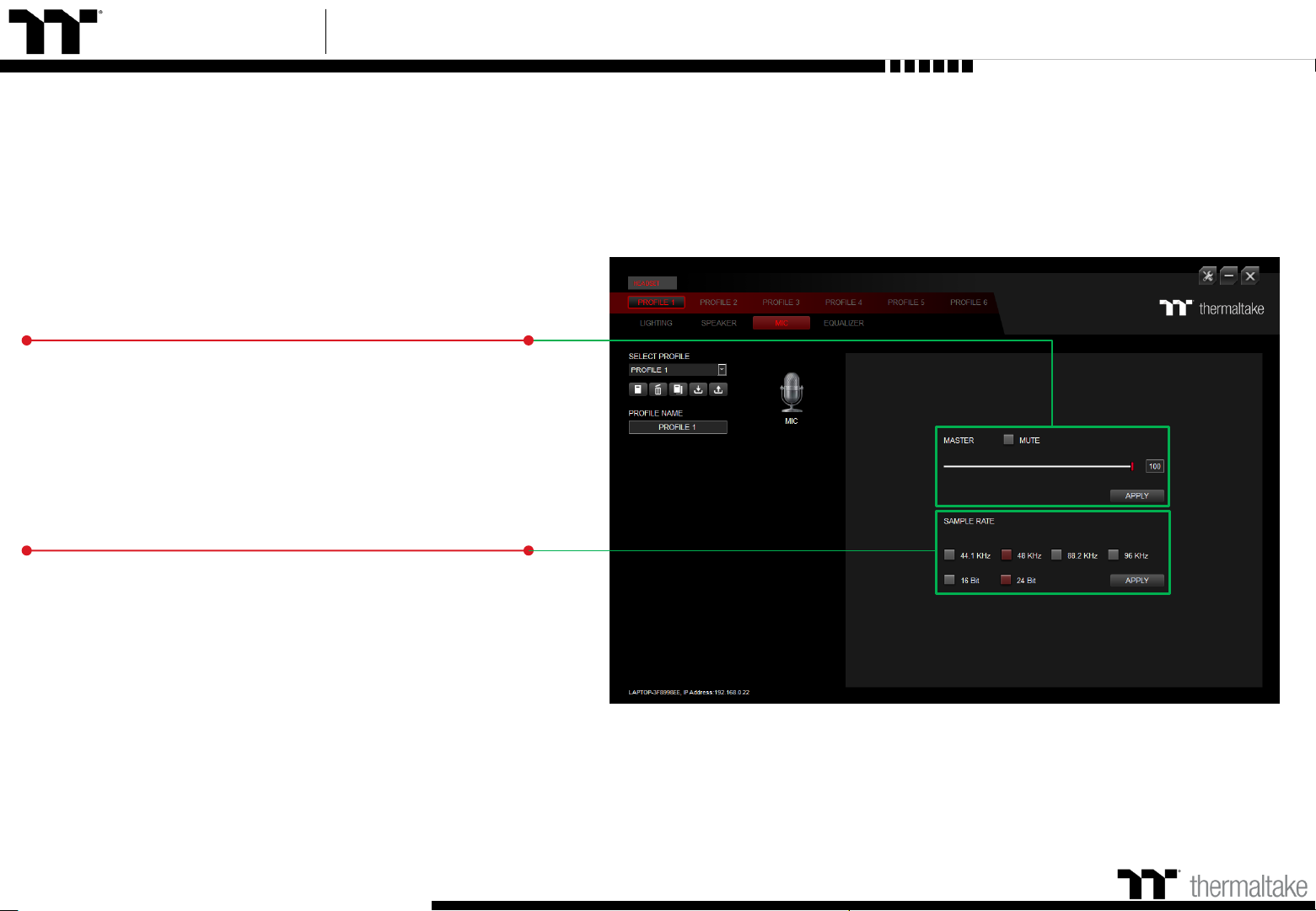Viewport: 1316px width, 911px height.
Task: Expand the Select Profile dropdown arrow
Action: click(722, 370)
